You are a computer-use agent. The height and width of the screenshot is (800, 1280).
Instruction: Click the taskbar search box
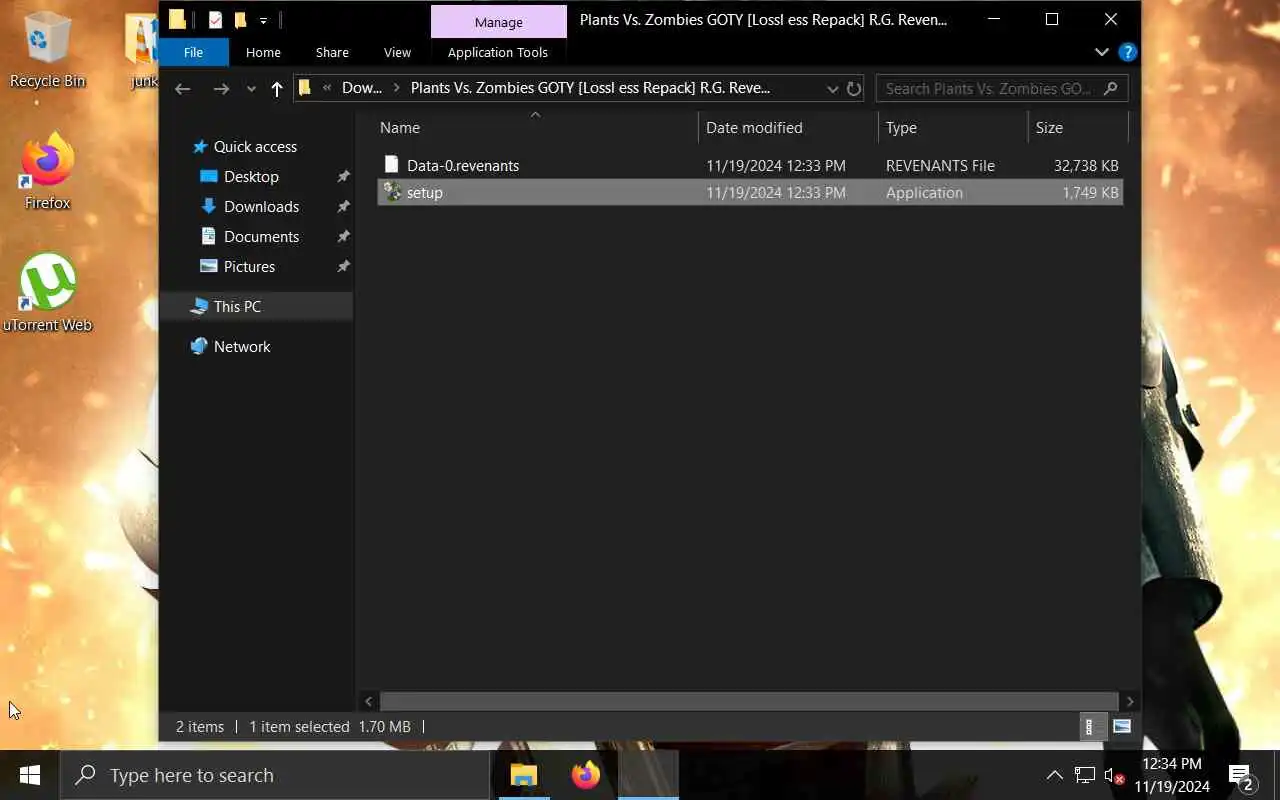click(275, 775)
